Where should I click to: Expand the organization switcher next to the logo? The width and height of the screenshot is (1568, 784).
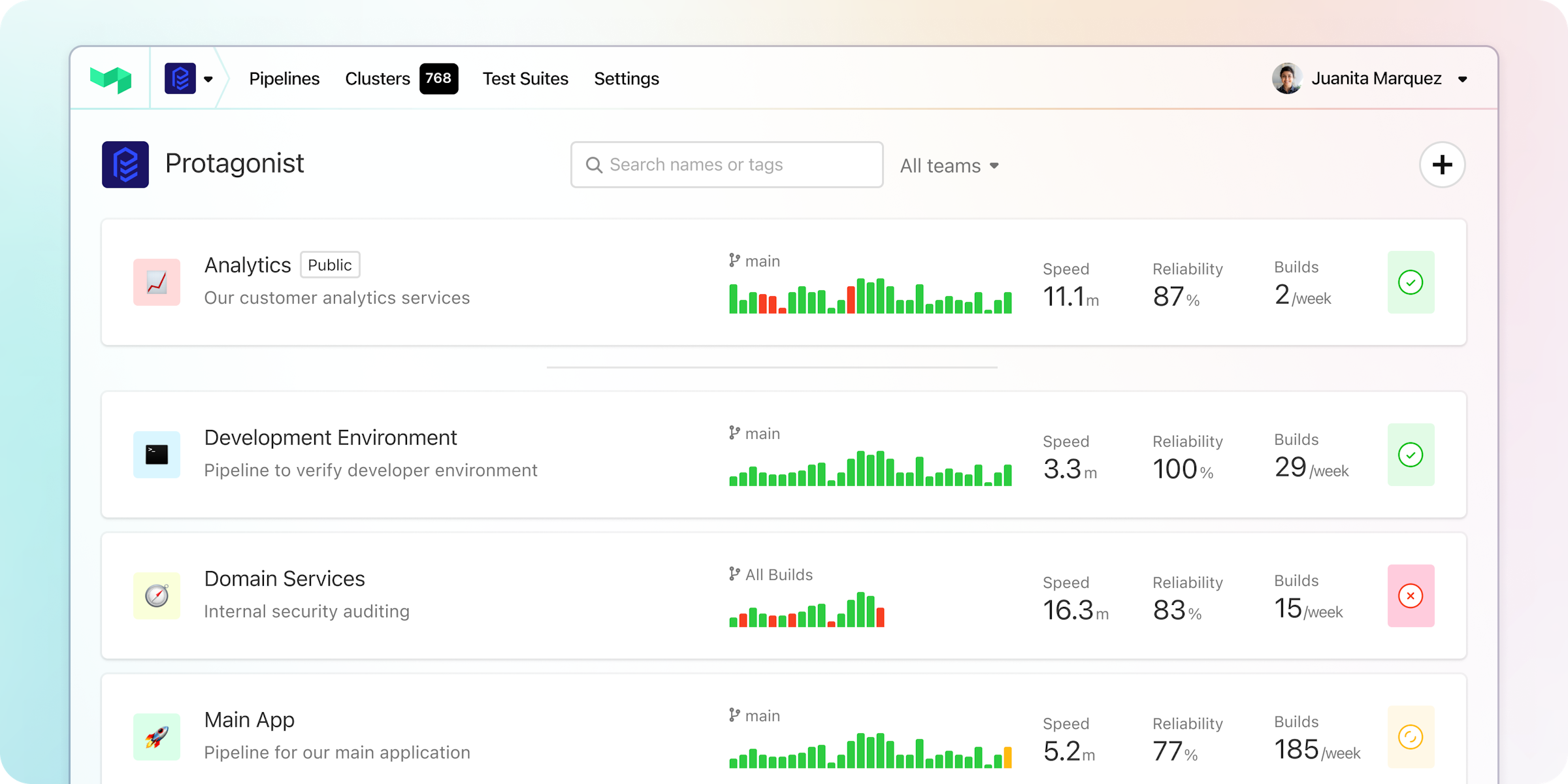208,78
